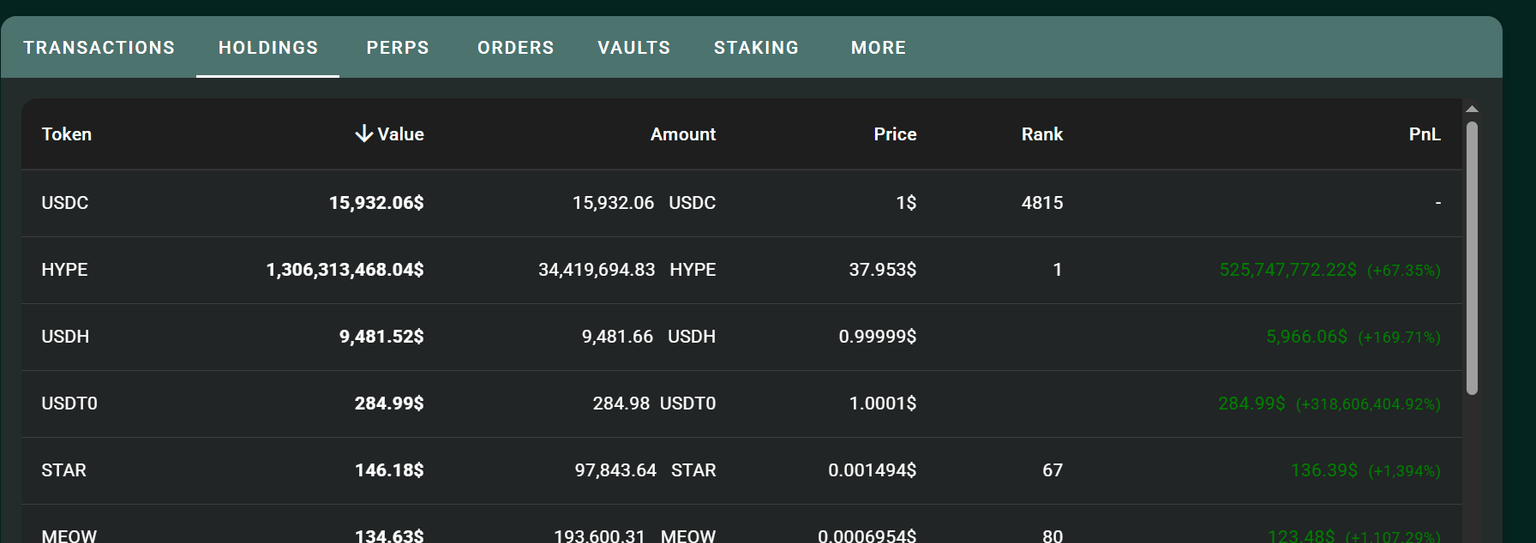The width and height of the screenshot is (1536, 543).
Task: Click the scrollbar up arrow
Action: click(1471, 109)
